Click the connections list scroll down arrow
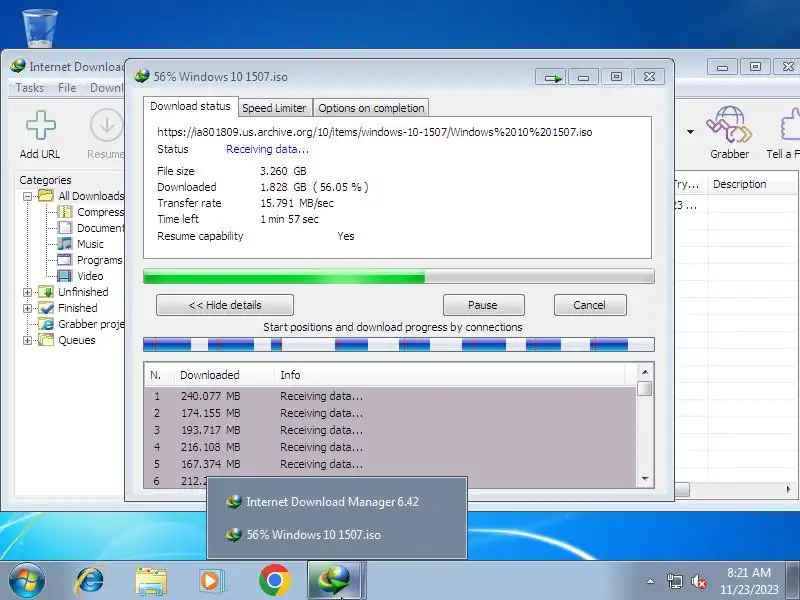This screenshot has height=600, width=800. [x=645, y=479]
